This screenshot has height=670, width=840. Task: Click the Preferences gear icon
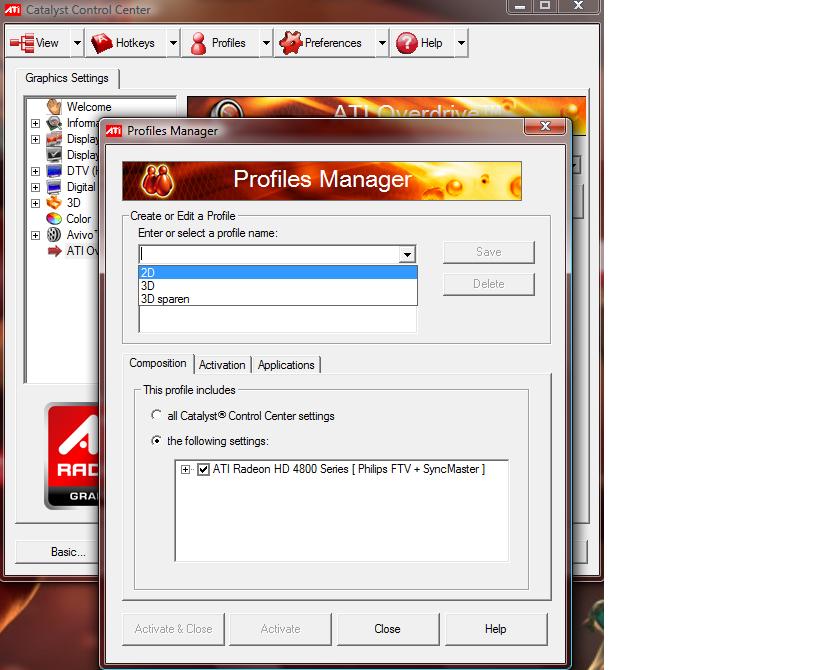click(x=290, y=43)
